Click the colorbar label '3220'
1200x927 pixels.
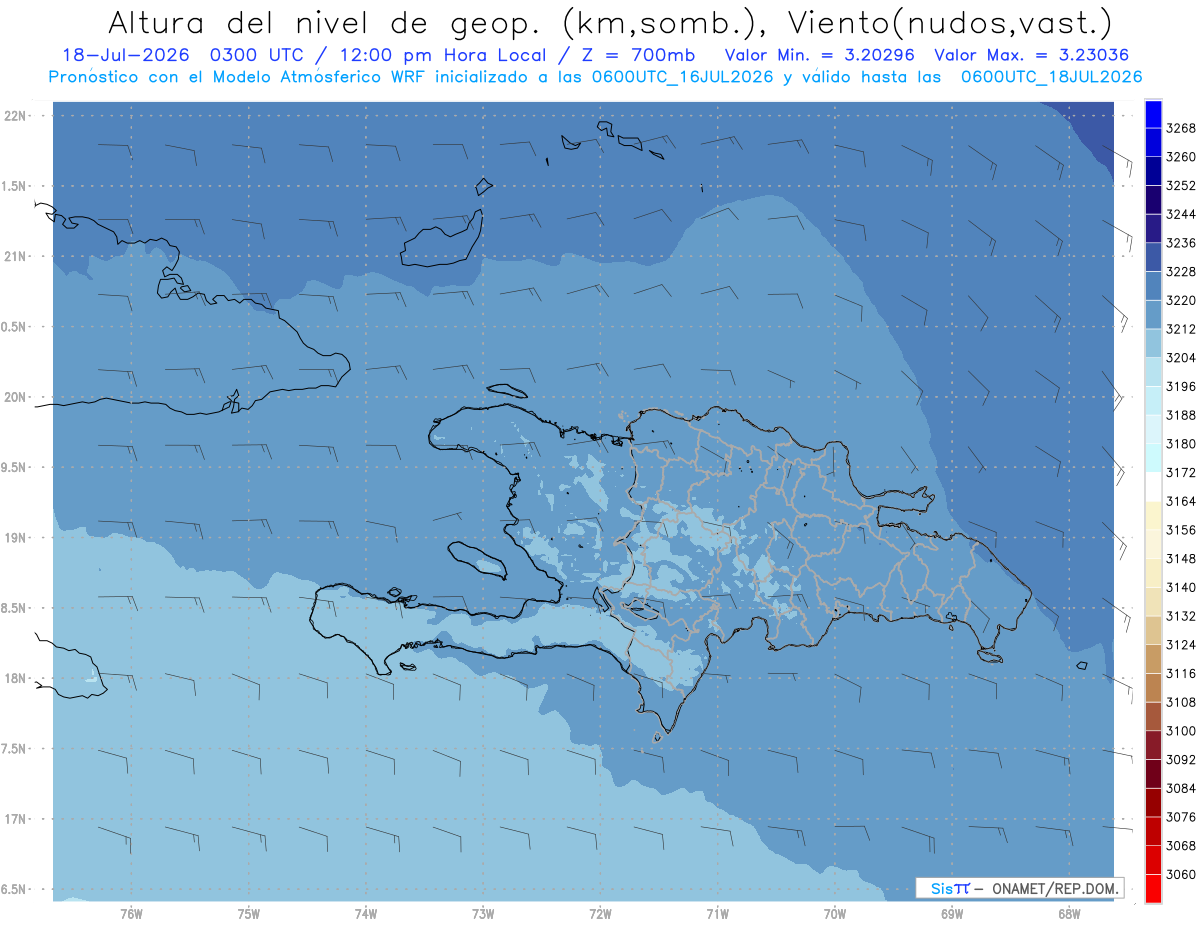(1180, 300)
